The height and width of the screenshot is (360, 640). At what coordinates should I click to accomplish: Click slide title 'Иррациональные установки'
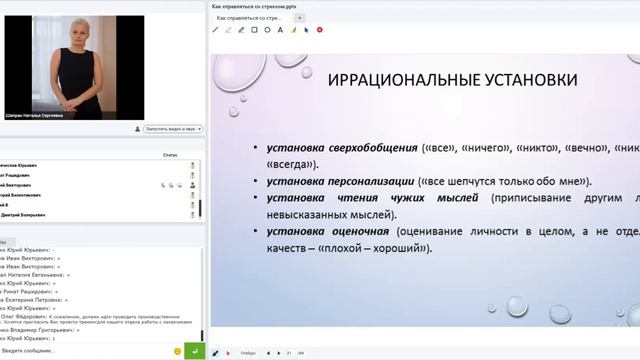[453, 80]
